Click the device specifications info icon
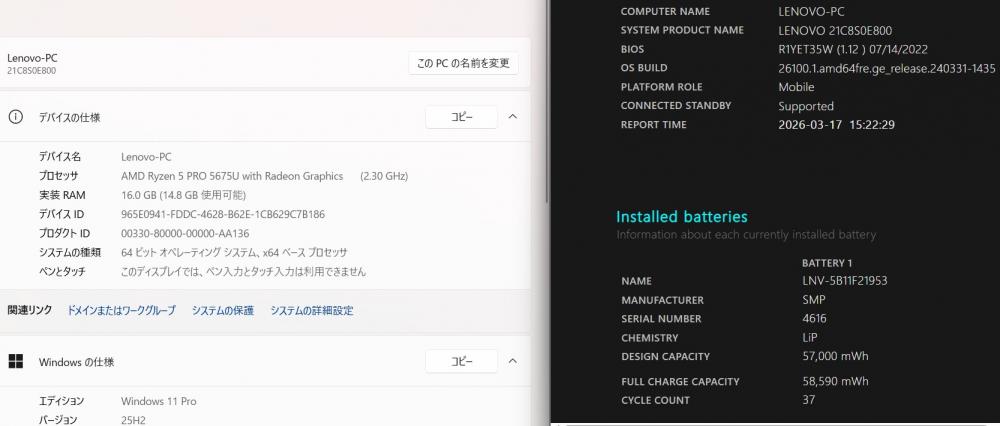 [15, 117]
